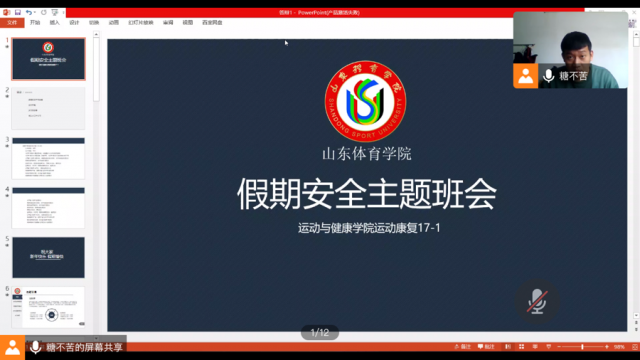Undo the last action in the quick access toolbar
The image size is (640, 360).
[28, 12]
